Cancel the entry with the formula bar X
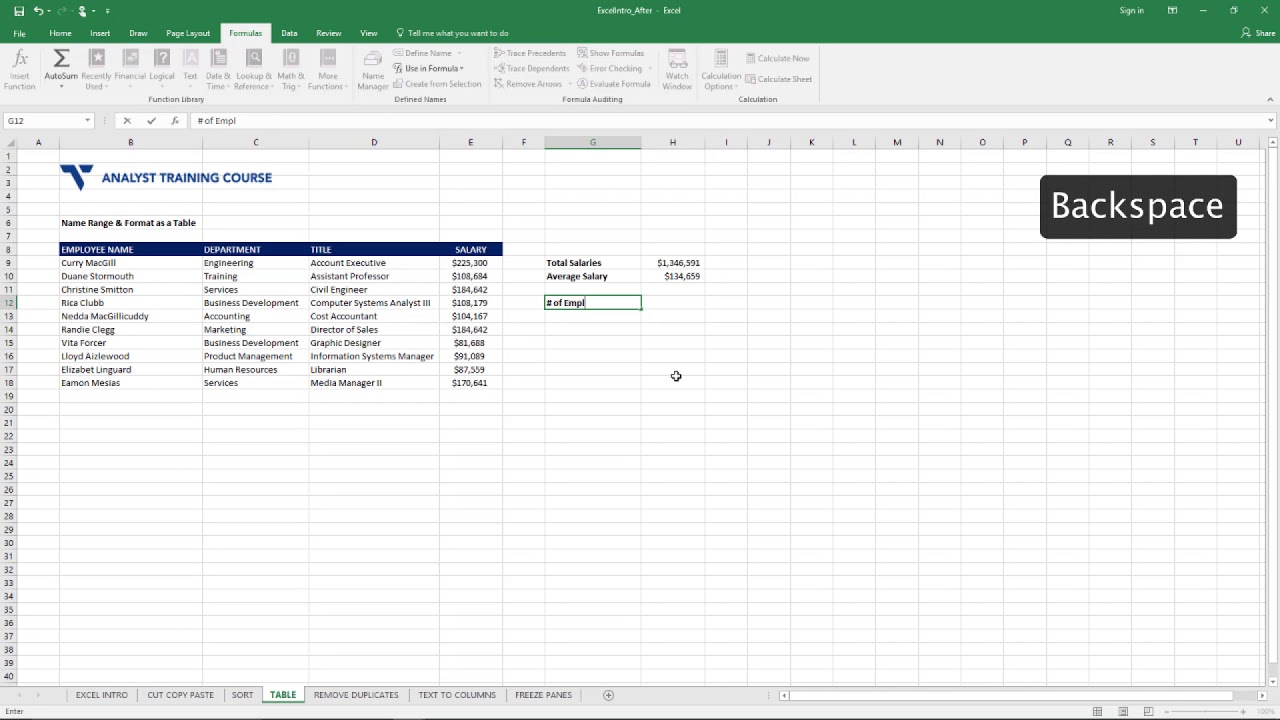The width and height of the screenshot is (1280, 720). tap(127, 120)
